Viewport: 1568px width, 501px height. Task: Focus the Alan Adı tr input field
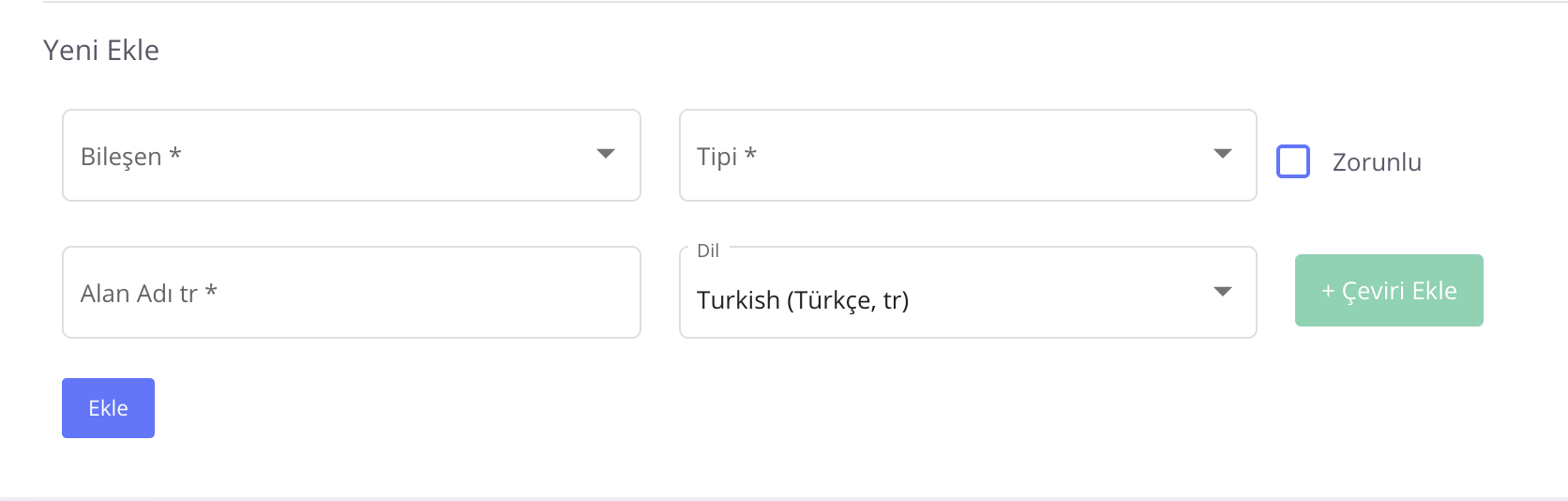coord(351,293)
